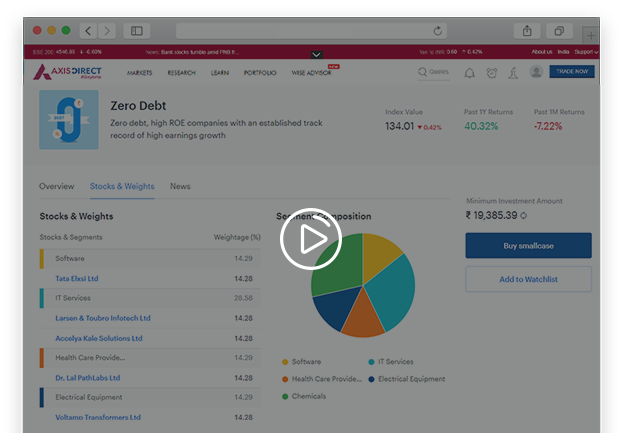Click the Zero Debt smallcase thumbnail
622x433 pixels.
coord(69,120)
